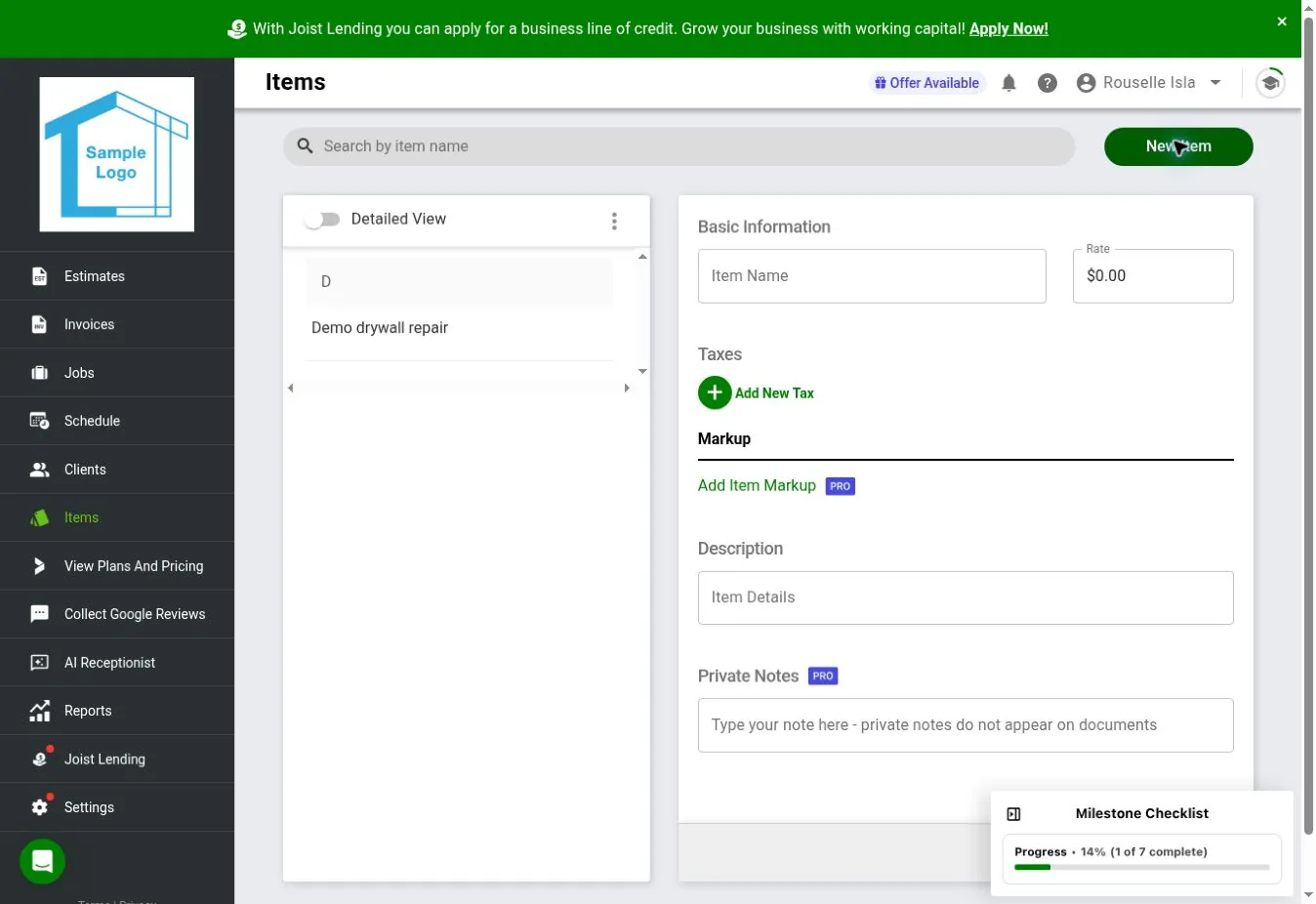Follow the Apply Now! link
Screen dimensions: 1316x904
[1008, 28]
